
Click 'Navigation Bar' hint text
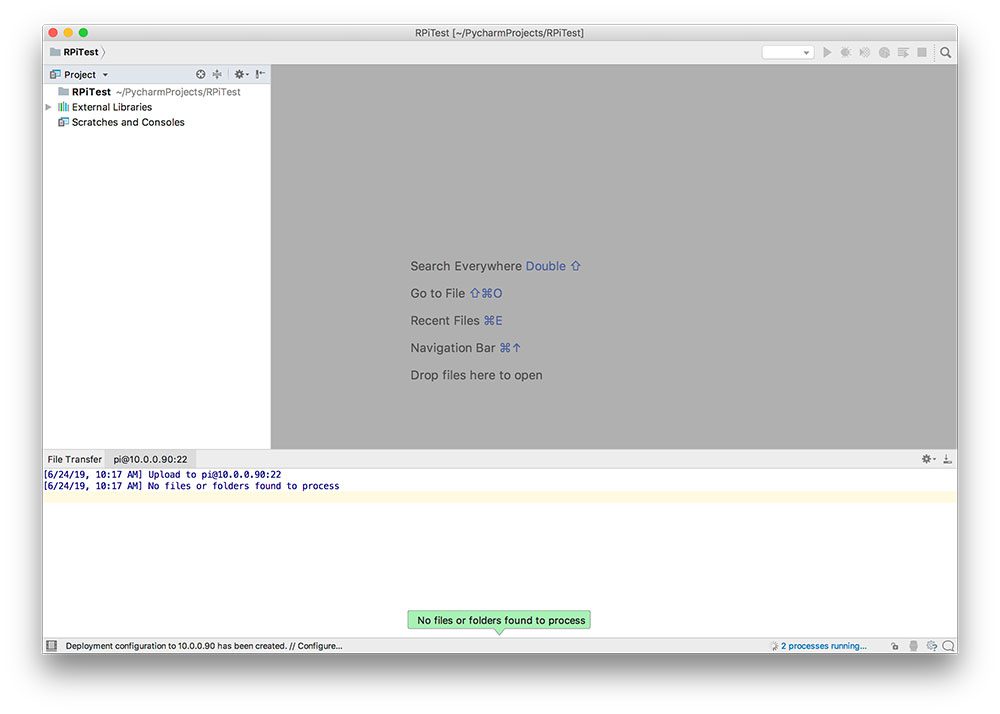click(453, 348)
